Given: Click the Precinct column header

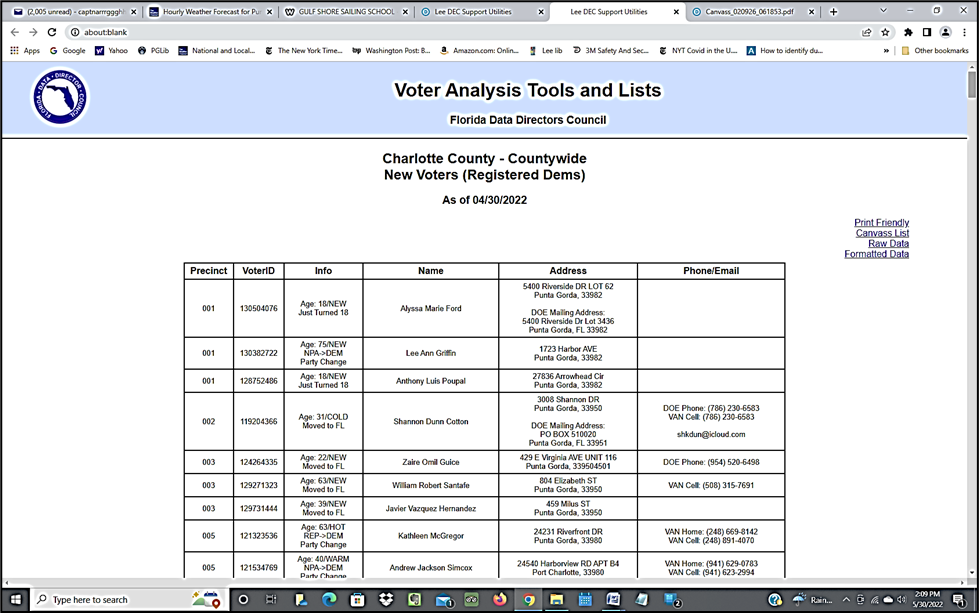Looking at the screenshot, I should [x=209, y=271].
